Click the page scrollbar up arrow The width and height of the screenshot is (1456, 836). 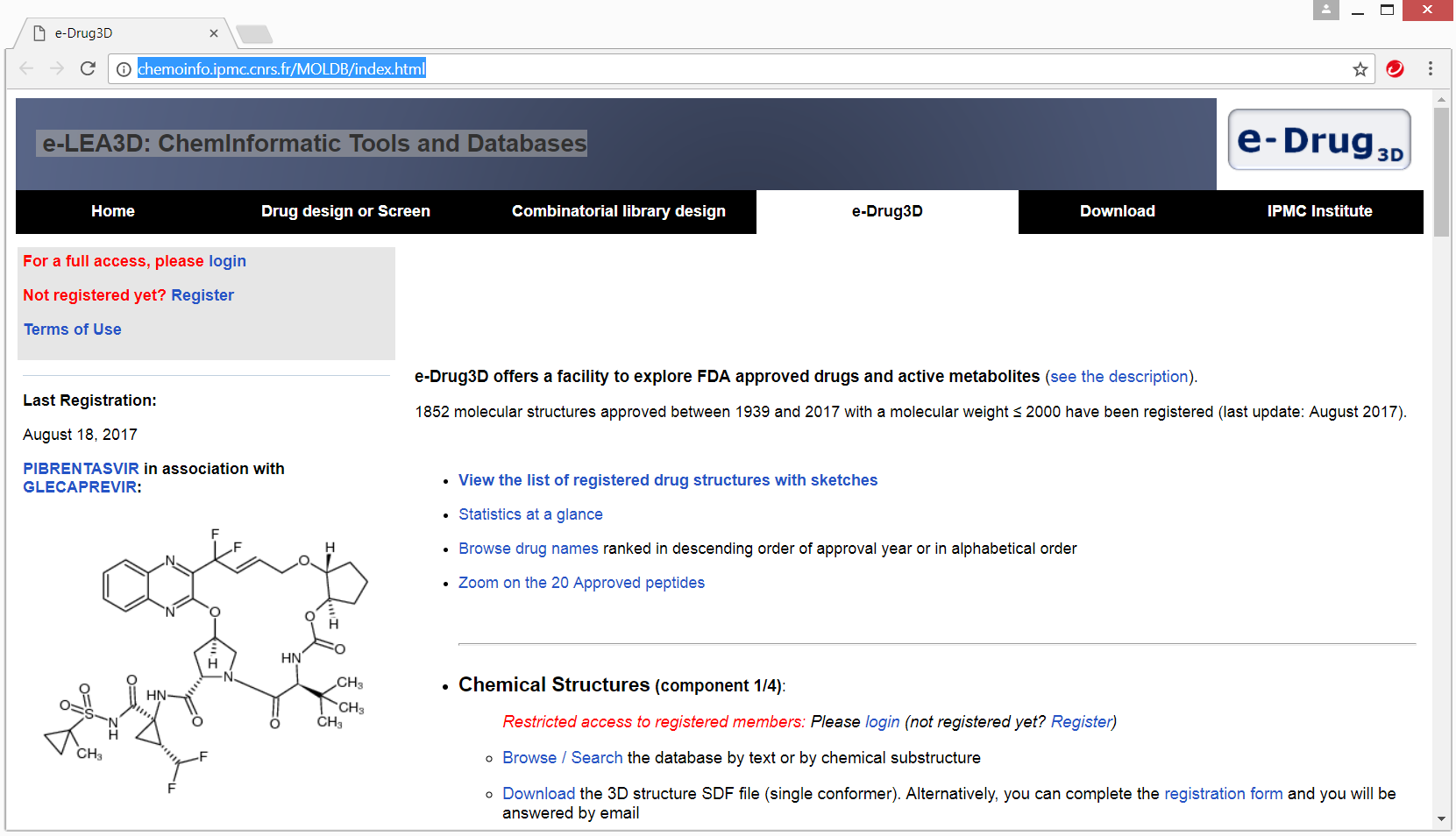(x=1441, y=100)
